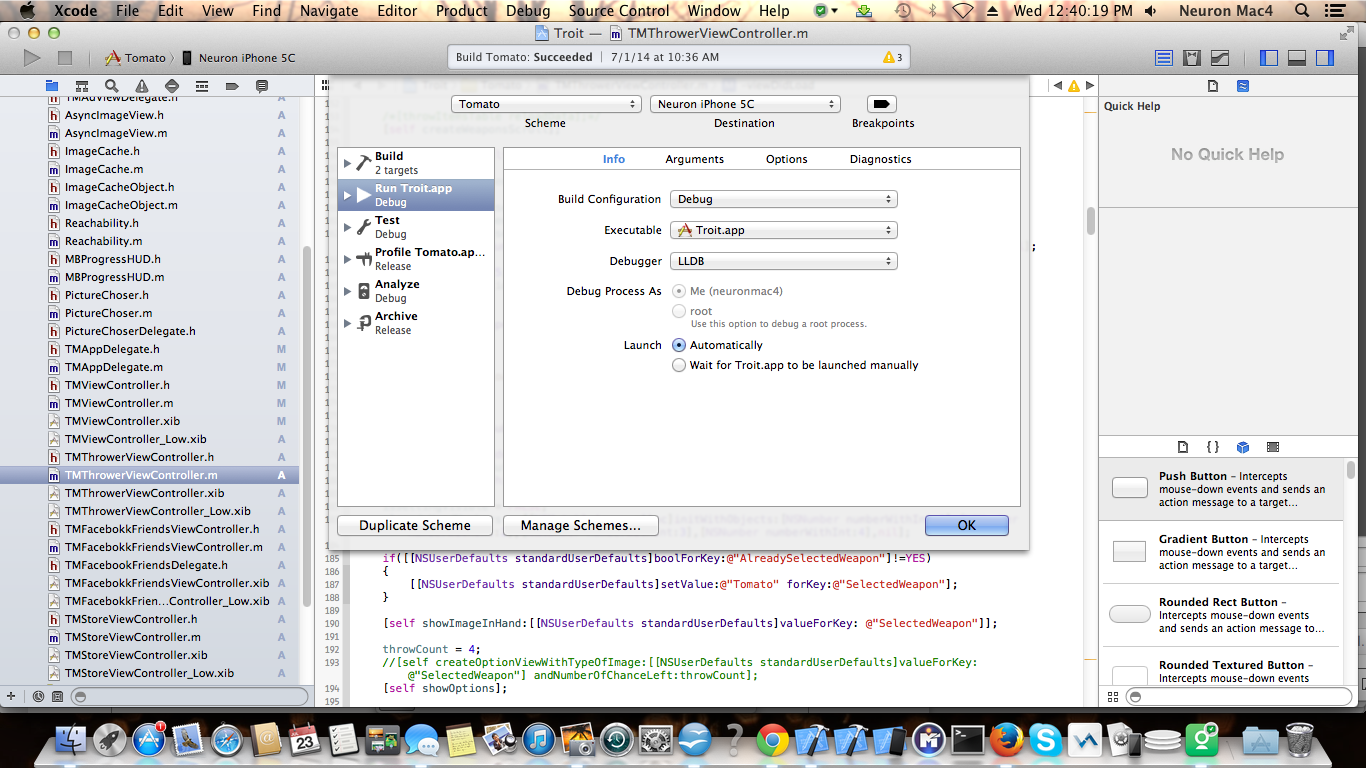Open File Template library
This screenshot has height=768, width=1366.
click(1183, 447)
